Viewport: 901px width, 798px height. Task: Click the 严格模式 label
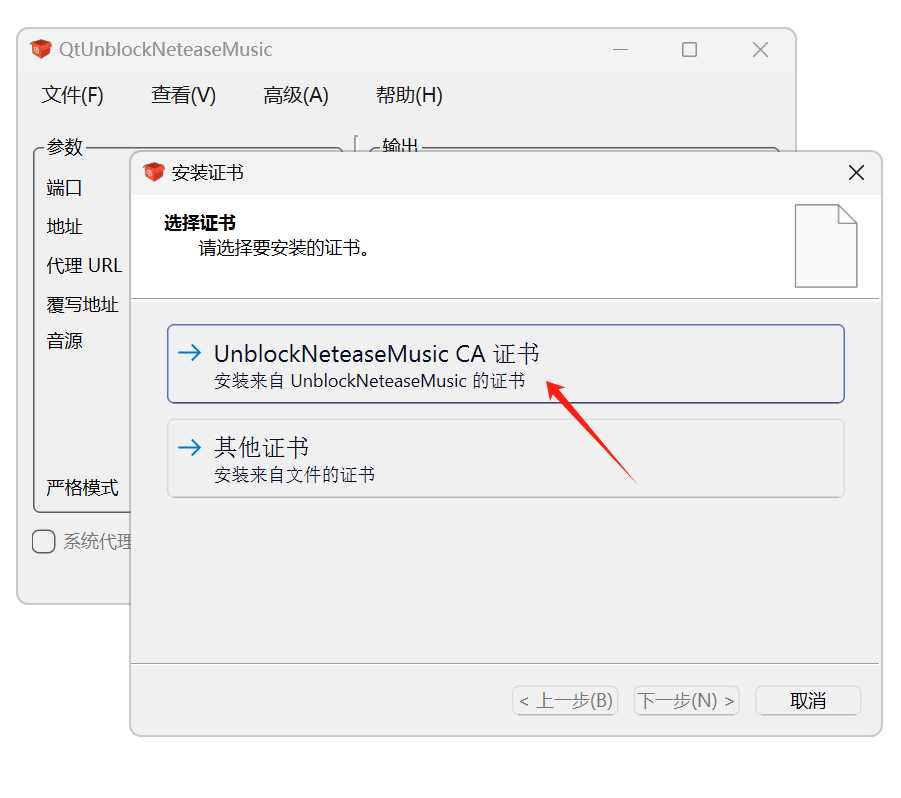(x=82, y=488)
